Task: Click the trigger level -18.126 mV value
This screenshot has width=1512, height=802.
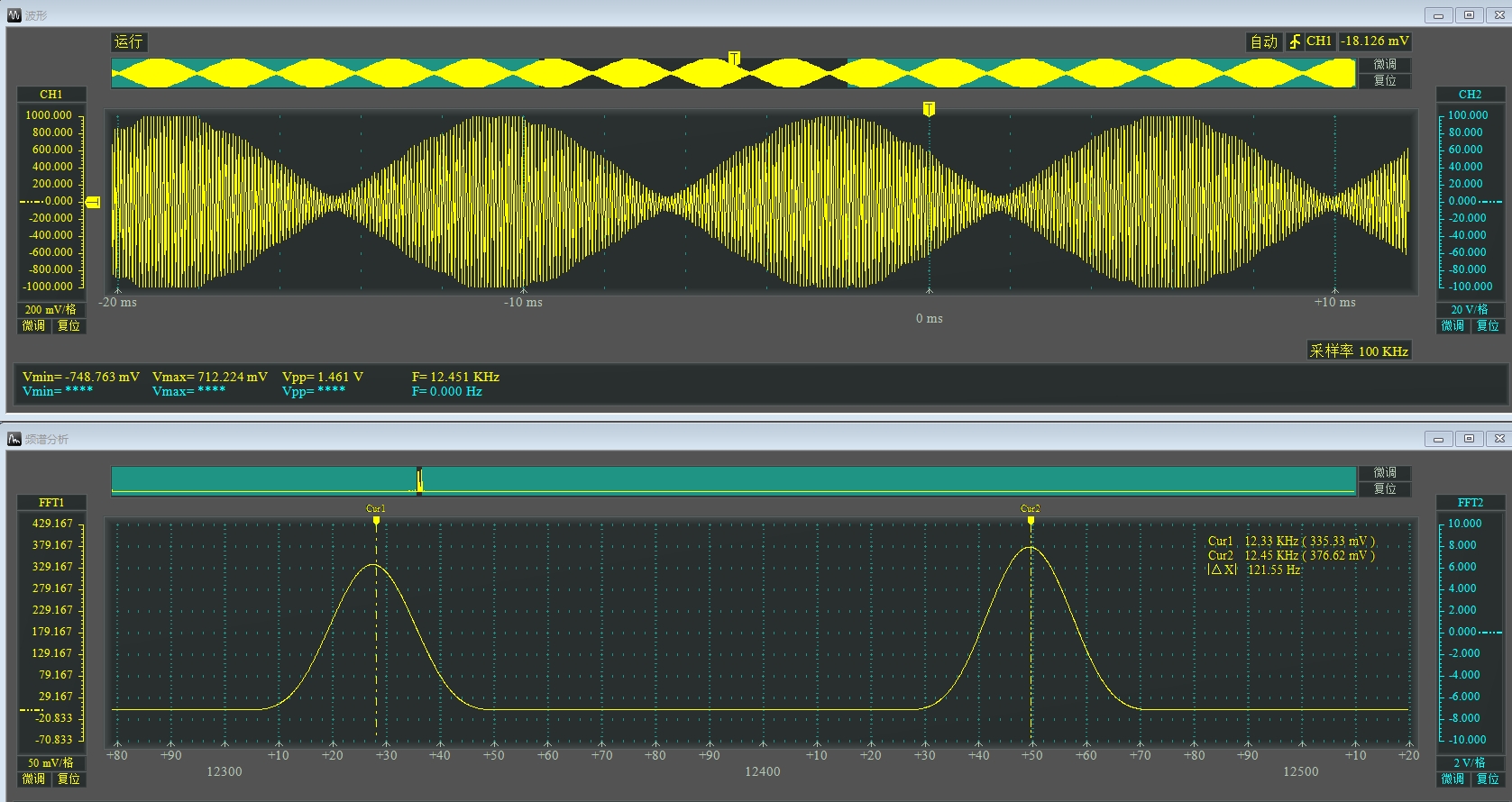Action: coord(1374,41)
